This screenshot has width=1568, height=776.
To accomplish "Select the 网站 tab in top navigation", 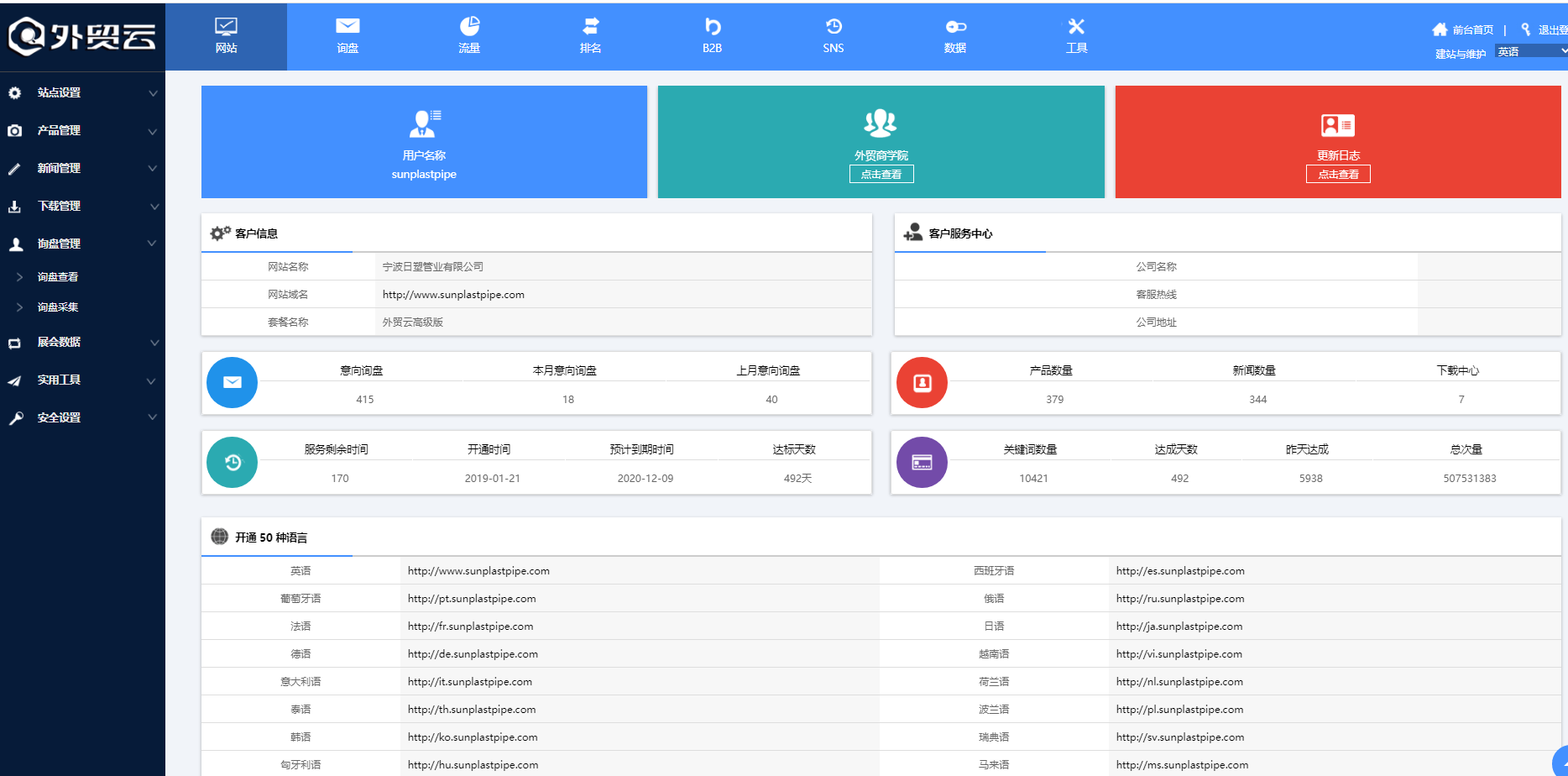I will click(x=226, y=36).
